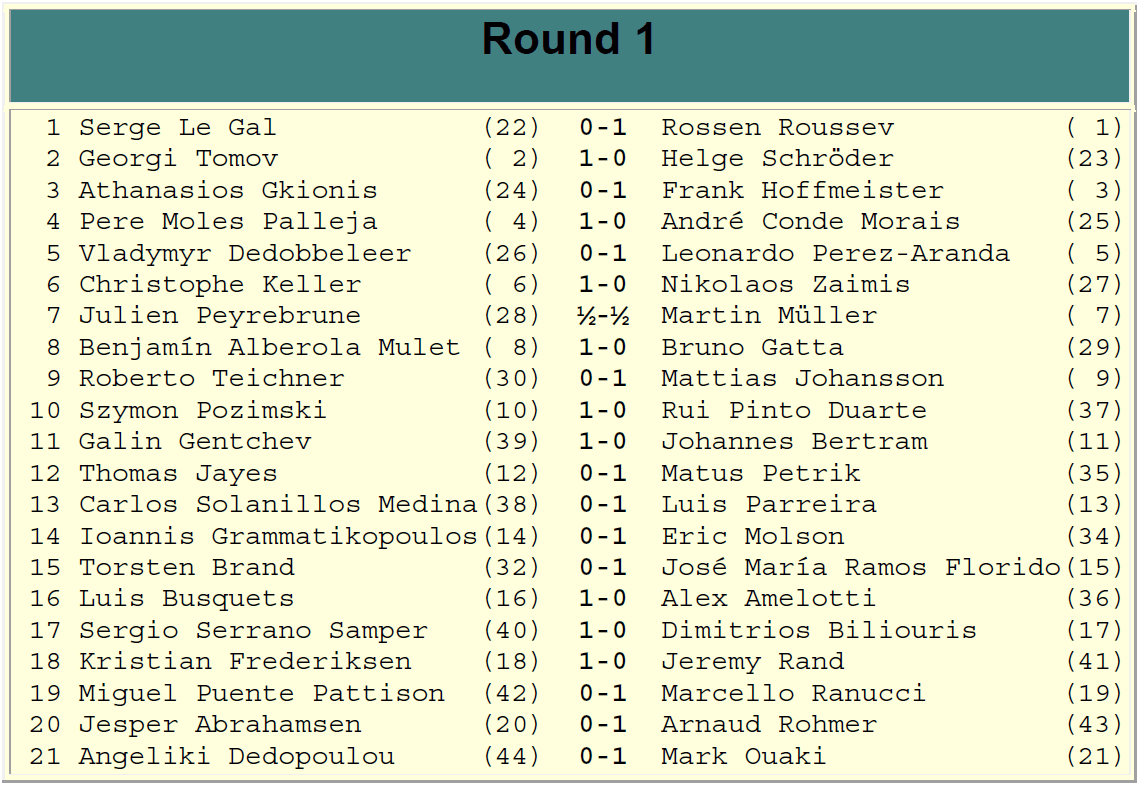Click Martin Müller's name
The image size is (1140, 787).
click(768, 316)
